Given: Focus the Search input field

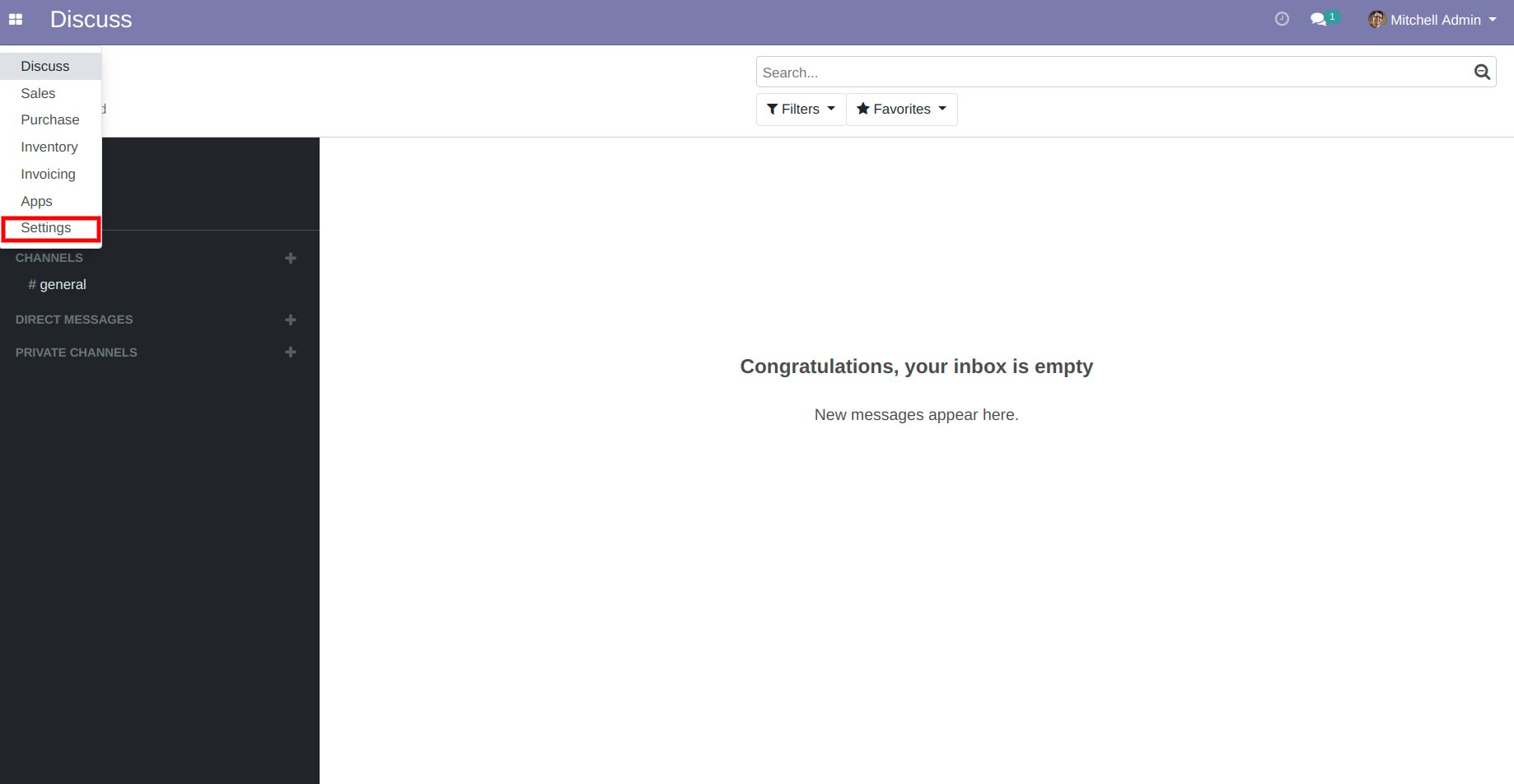Looking at the screenshot, I should coord(1112,72).
